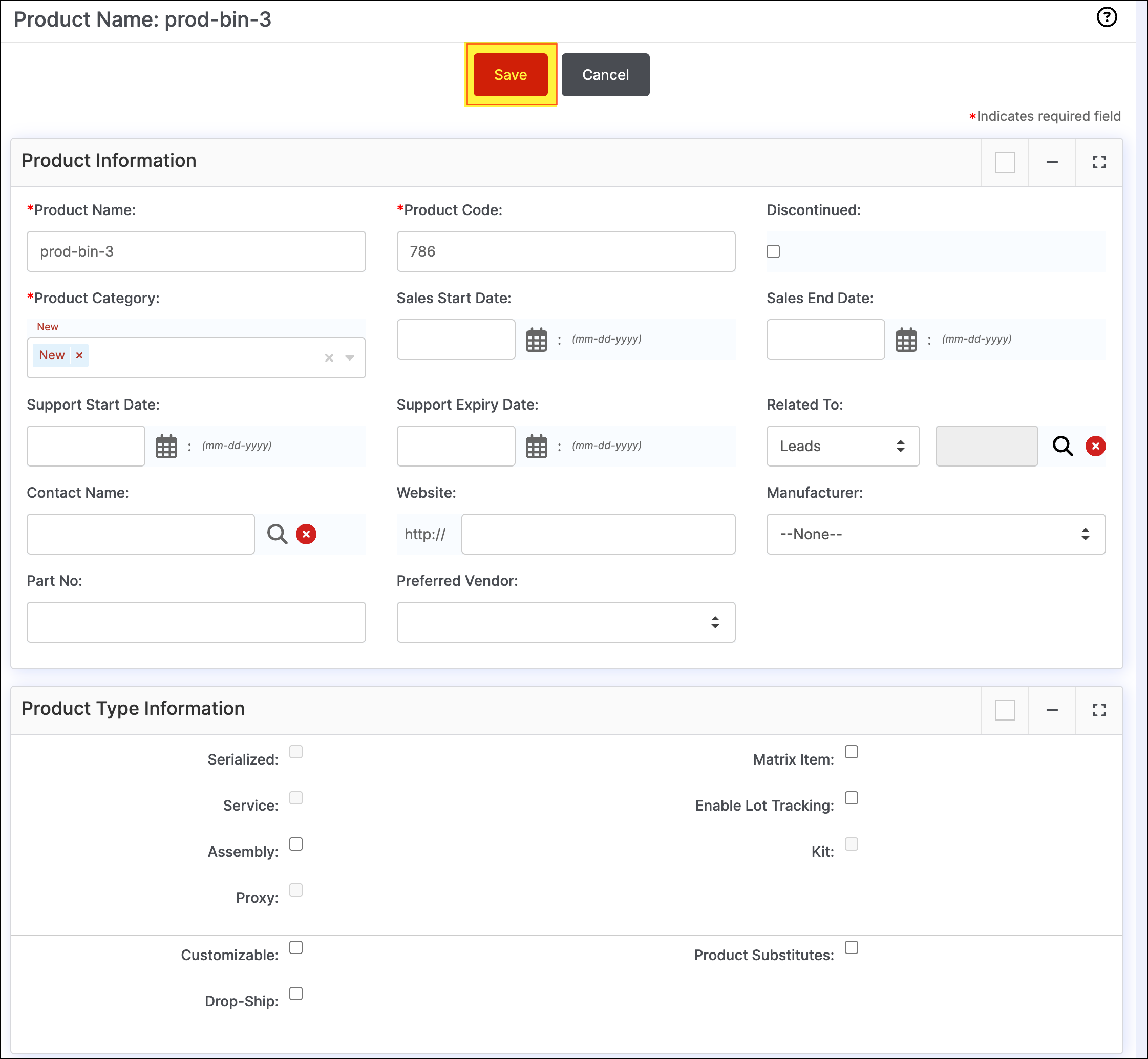The image size is (1148, 1059).
Task: Clear Contact Name with red X icon
Action: (306, 534)
